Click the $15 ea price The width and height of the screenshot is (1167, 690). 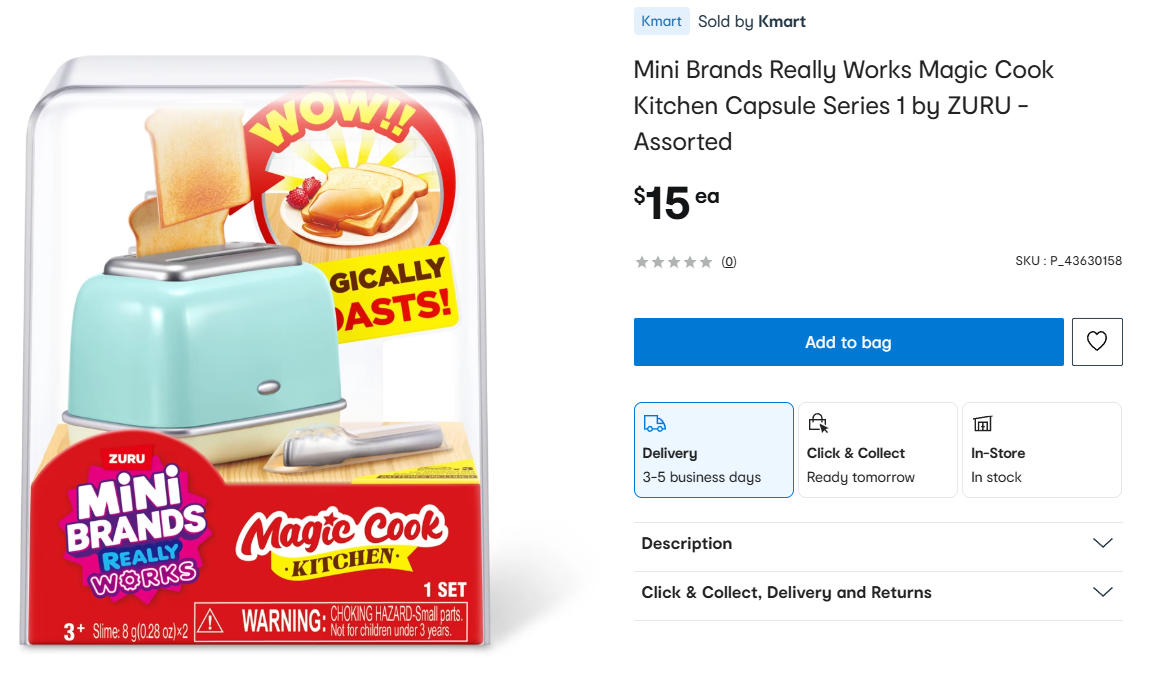[x=677, y=202]
